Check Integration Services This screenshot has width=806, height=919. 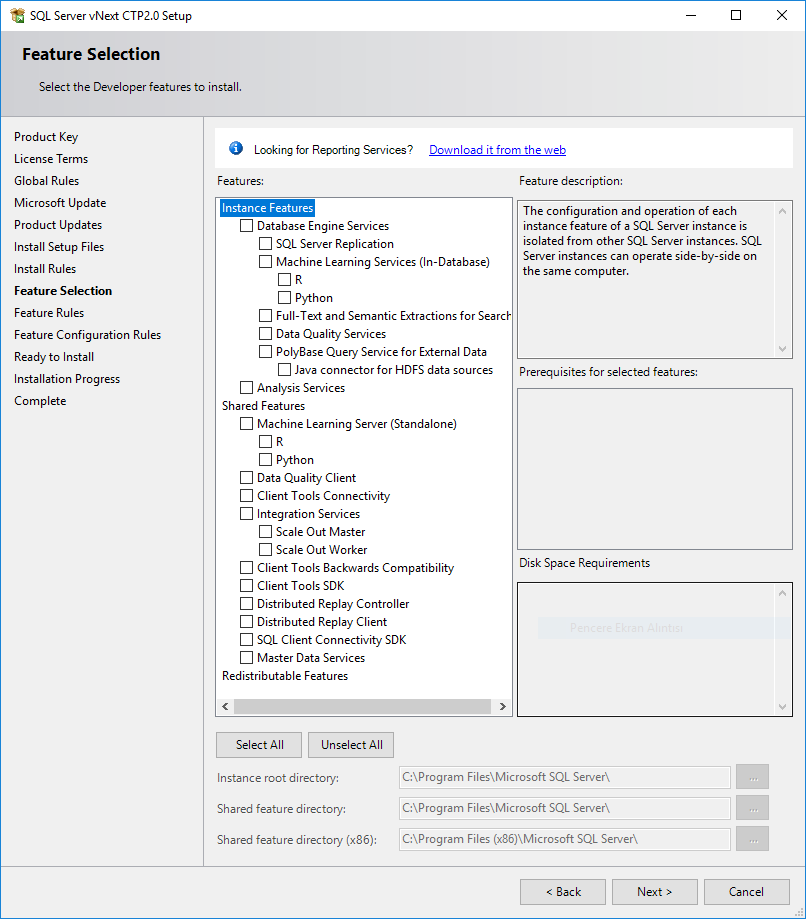(246, 513)
